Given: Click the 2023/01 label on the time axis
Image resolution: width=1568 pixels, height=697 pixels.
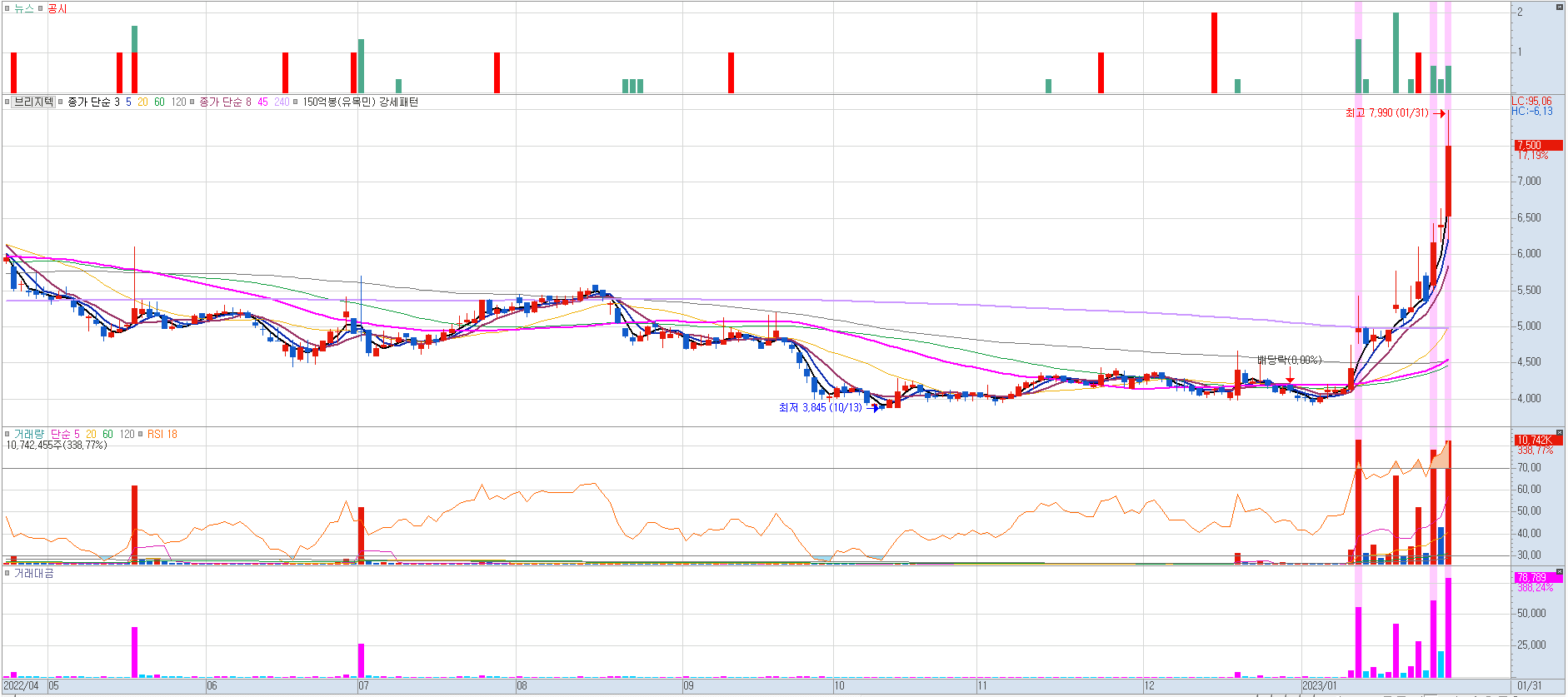Looking at the screenshot, I should pyautogui.click(x=1320, y=686).
